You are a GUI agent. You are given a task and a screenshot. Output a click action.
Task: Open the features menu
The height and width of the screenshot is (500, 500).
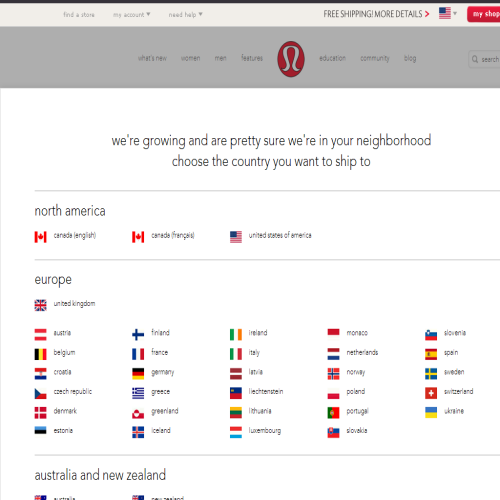pyautogui.click(x=252, y=58)
